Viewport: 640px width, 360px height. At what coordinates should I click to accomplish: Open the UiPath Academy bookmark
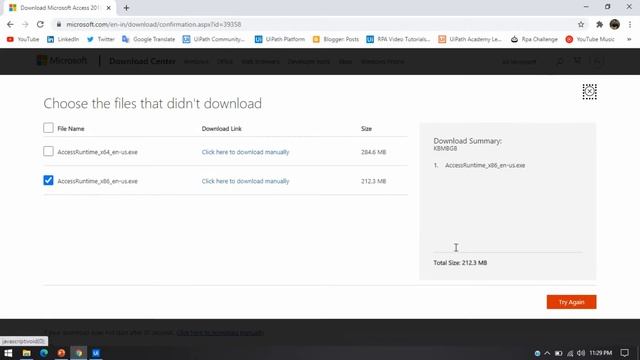470,39
